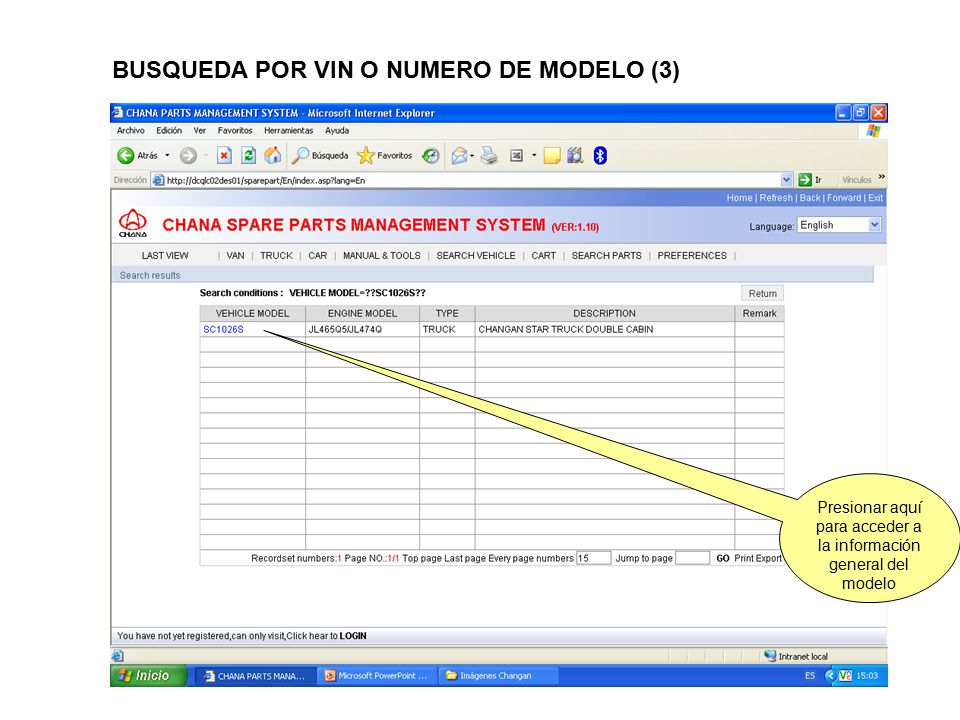Image resolution: width=960 pixels, height=720 pixels.
Task: Click the Return button
Action: 762,293
